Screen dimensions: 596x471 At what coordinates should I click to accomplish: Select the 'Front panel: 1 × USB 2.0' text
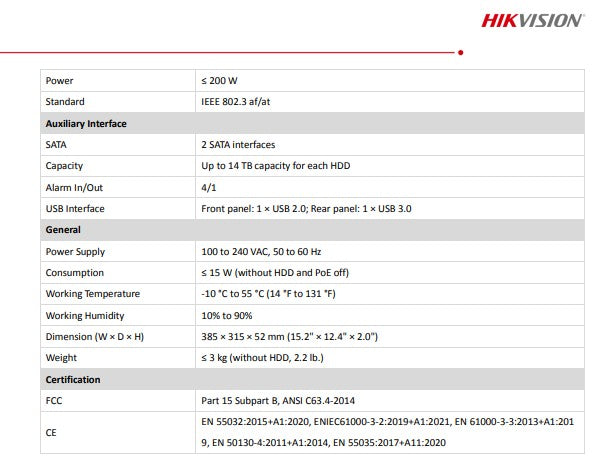click(254, 209)
